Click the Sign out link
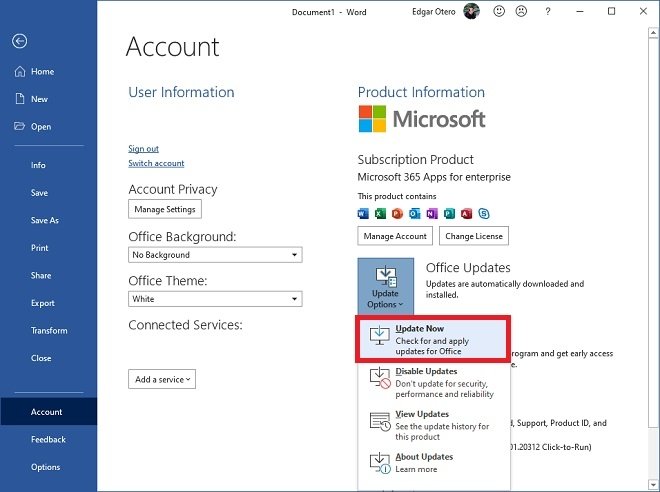Screen dimensions: 660x492 144,149
